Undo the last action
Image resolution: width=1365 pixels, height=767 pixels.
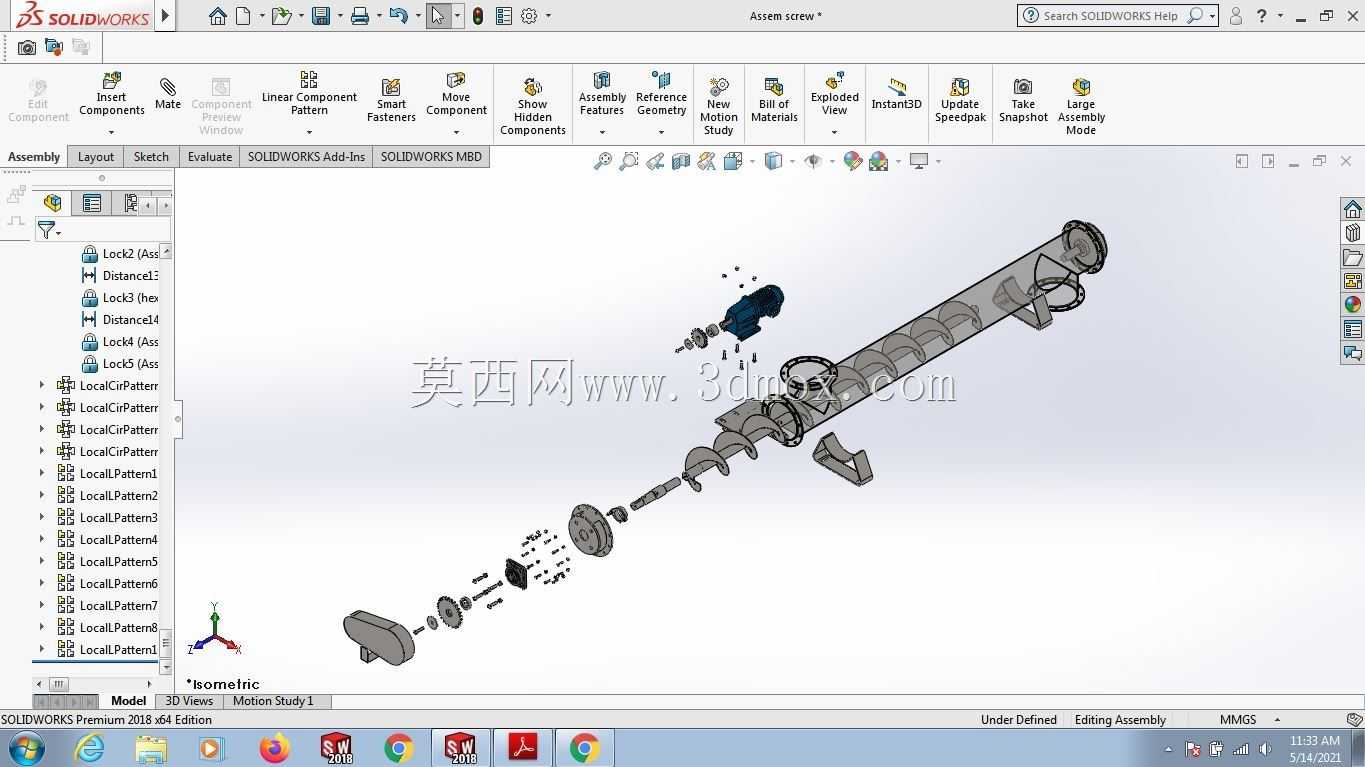(398, 16)
